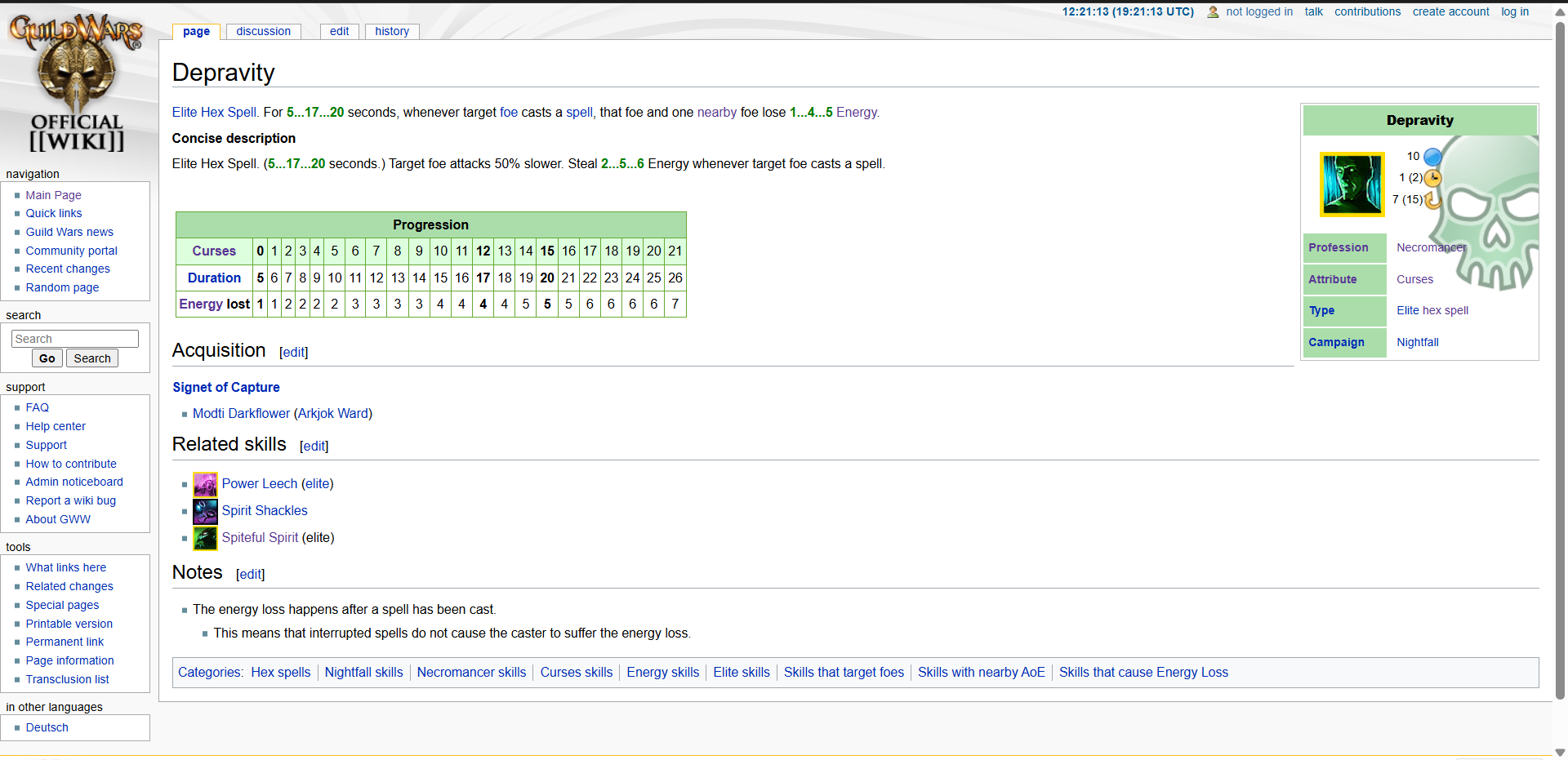Open Community portal link

click(71, 251)
